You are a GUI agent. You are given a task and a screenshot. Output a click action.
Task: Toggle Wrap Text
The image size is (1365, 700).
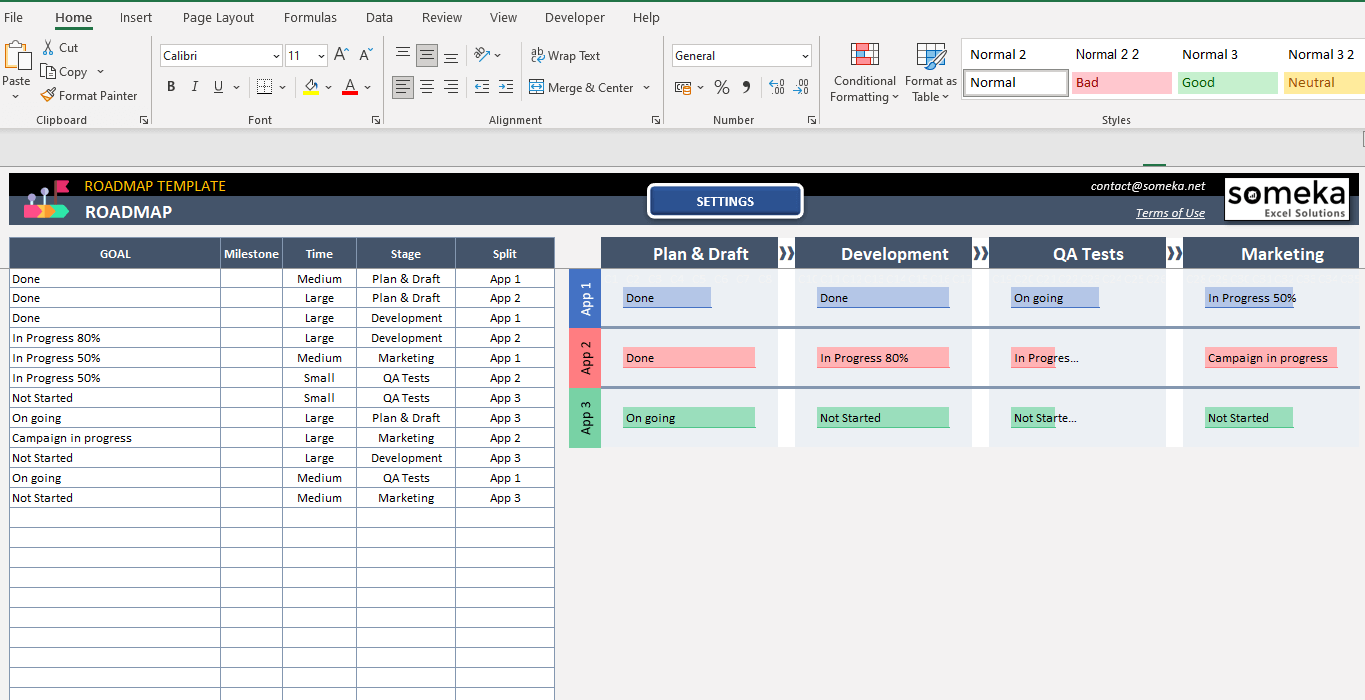[x=565, y=56]
